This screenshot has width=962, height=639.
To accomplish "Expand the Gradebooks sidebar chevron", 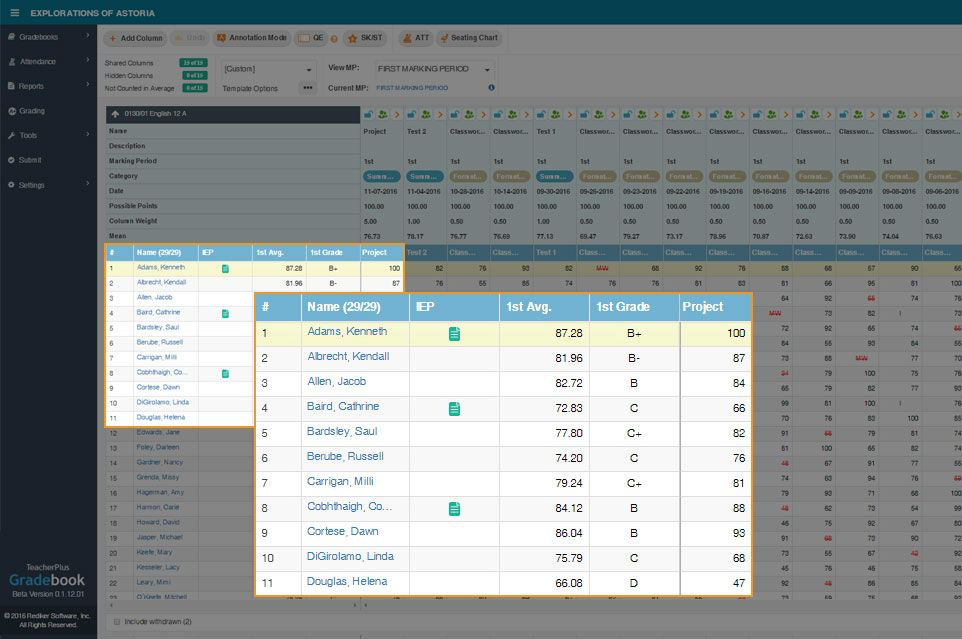I will 88,36.
